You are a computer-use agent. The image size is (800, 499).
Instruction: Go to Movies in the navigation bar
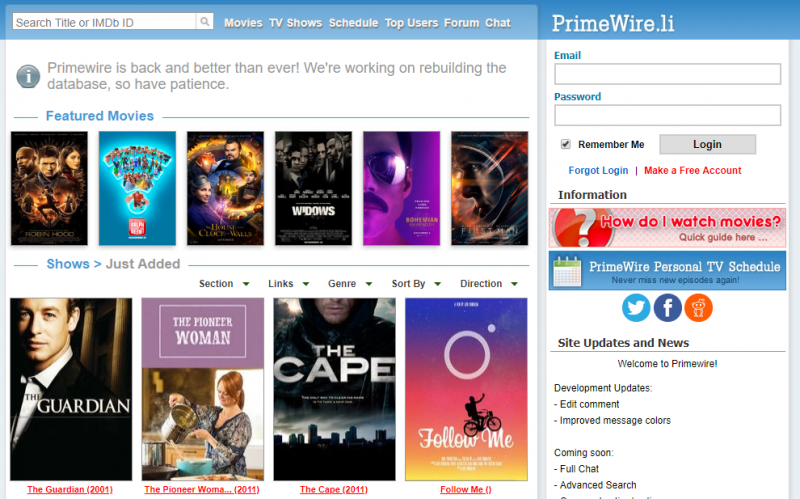(x=243, y=23)
